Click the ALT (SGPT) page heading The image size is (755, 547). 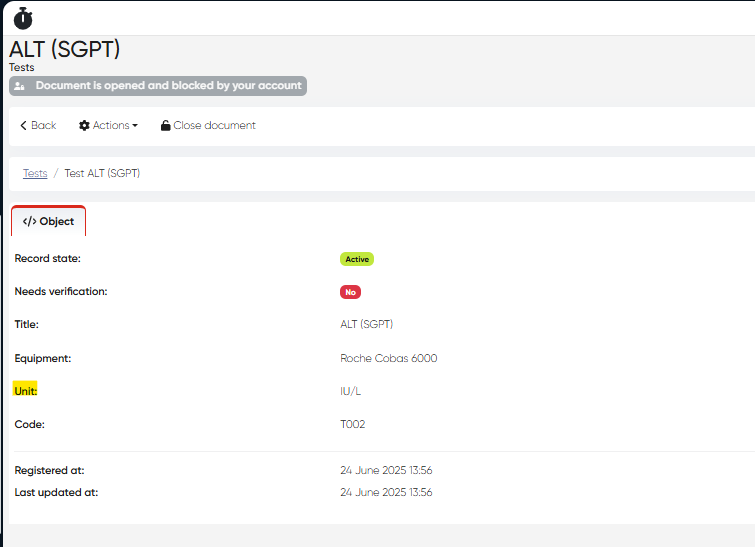(64, 49)
